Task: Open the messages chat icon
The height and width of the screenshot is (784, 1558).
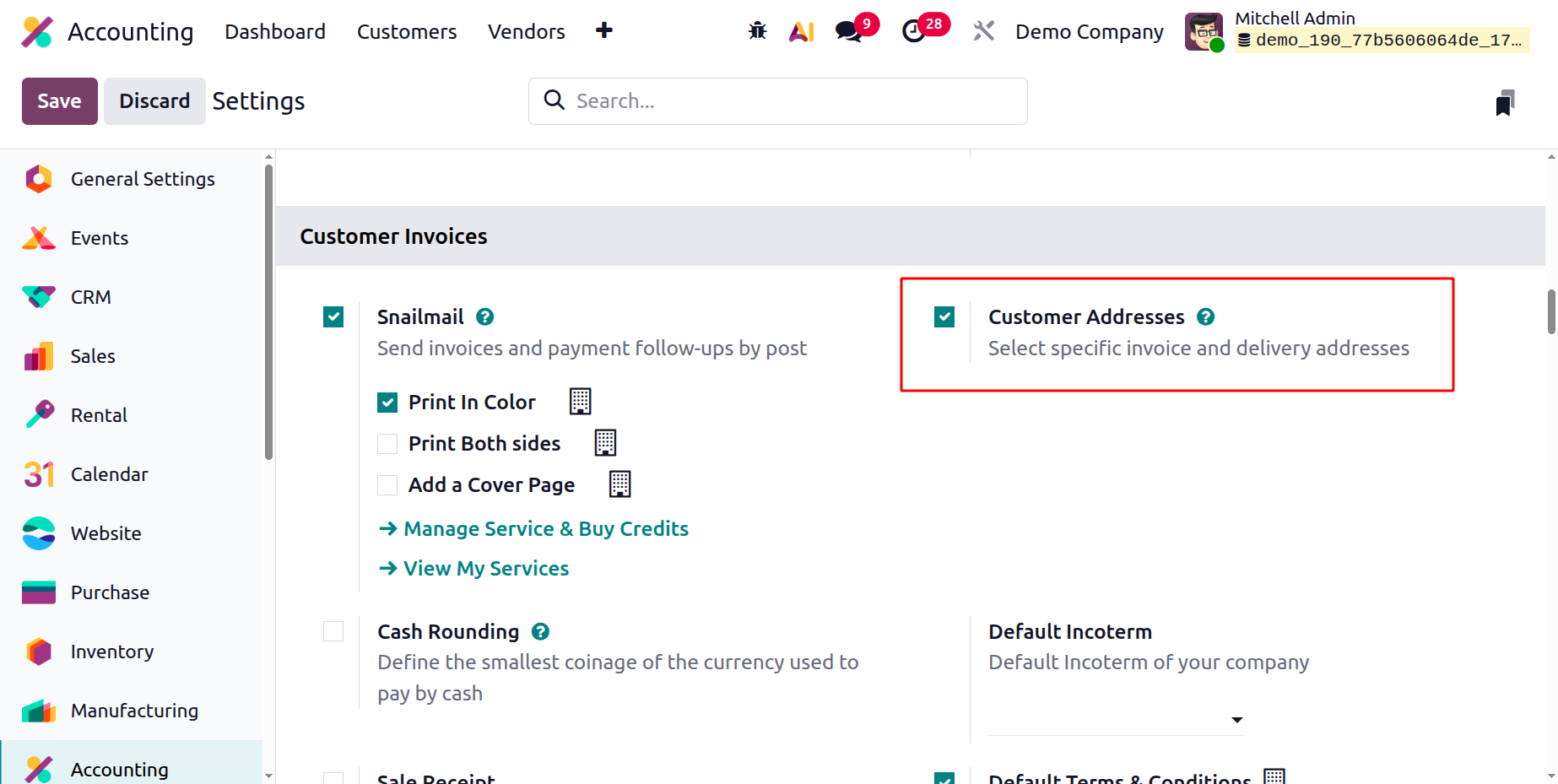Action: click(848, 31)
